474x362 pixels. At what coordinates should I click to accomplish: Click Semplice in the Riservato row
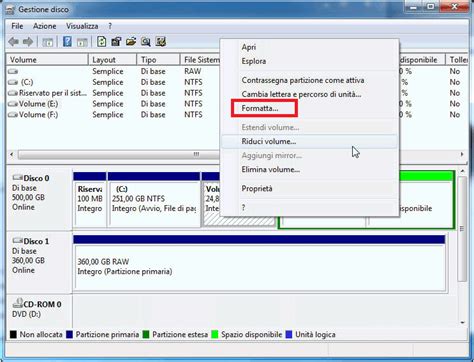pyautogui.click(x=108, y=93)
